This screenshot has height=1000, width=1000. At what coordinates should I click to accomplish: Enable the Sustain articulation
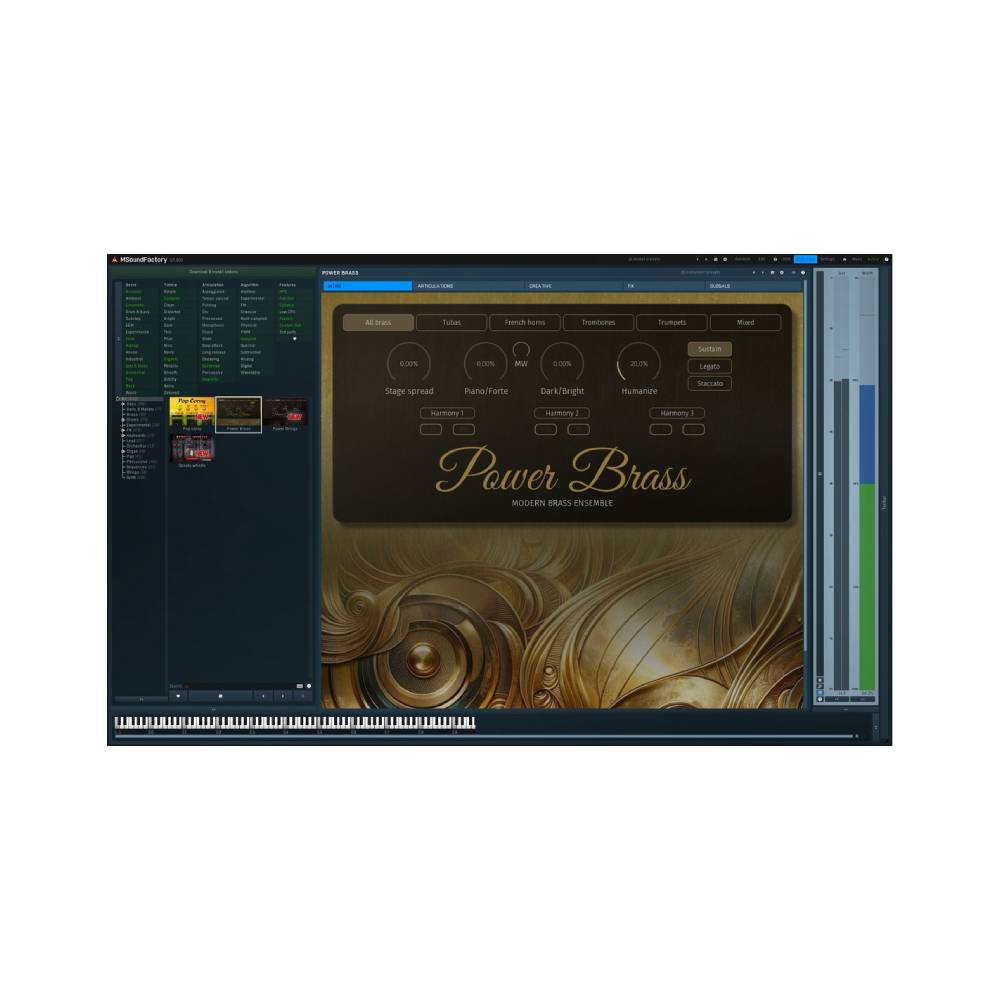710,349
